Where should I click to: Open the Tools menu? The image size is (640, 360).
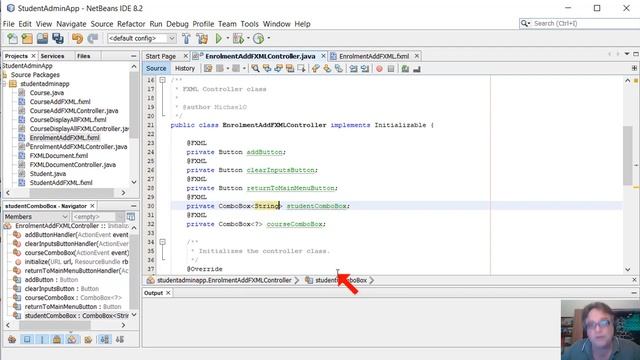249,24
